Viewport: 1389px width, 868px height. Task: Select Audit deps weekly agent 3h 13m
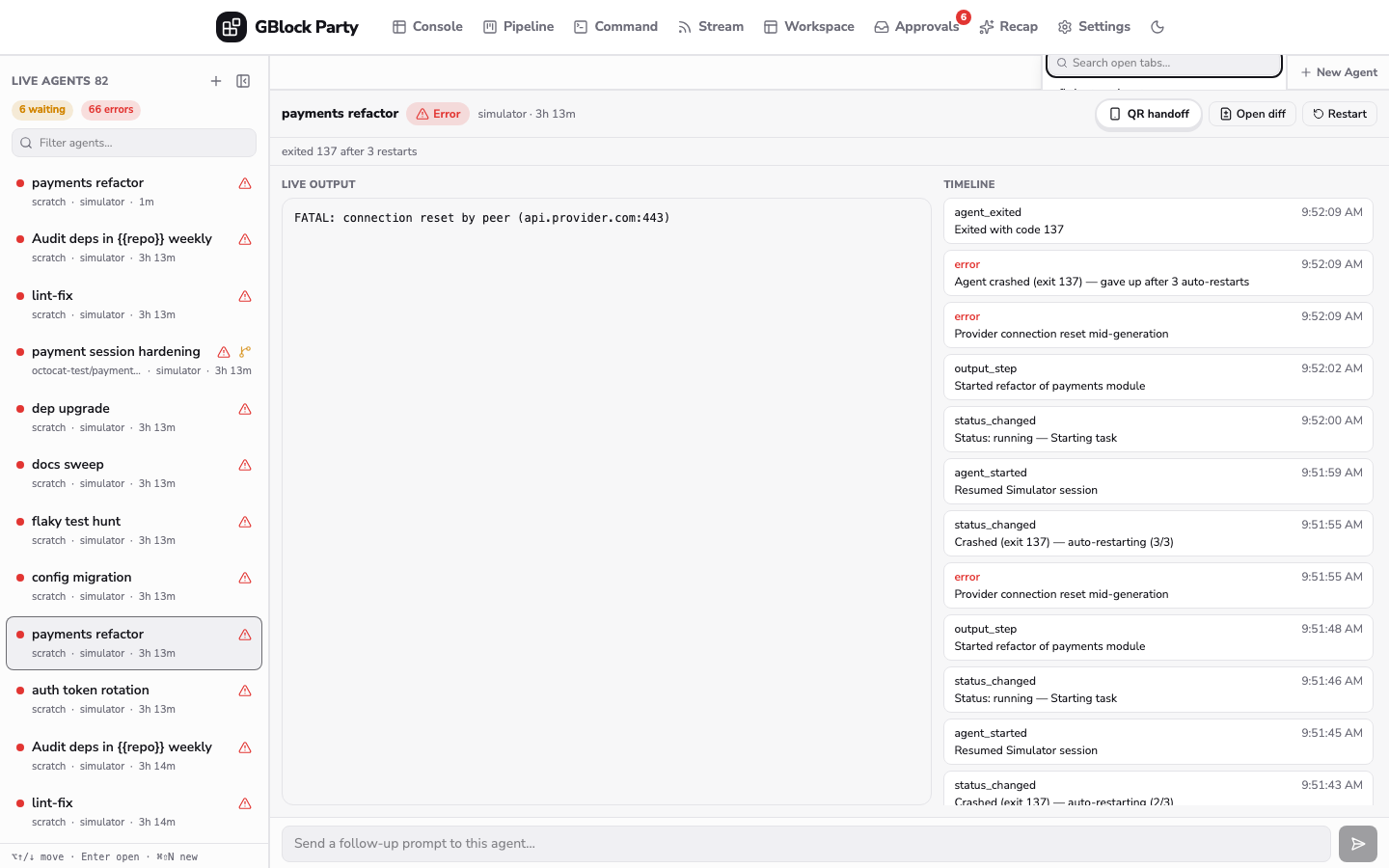pyautogui.click(x=134, y=248)
